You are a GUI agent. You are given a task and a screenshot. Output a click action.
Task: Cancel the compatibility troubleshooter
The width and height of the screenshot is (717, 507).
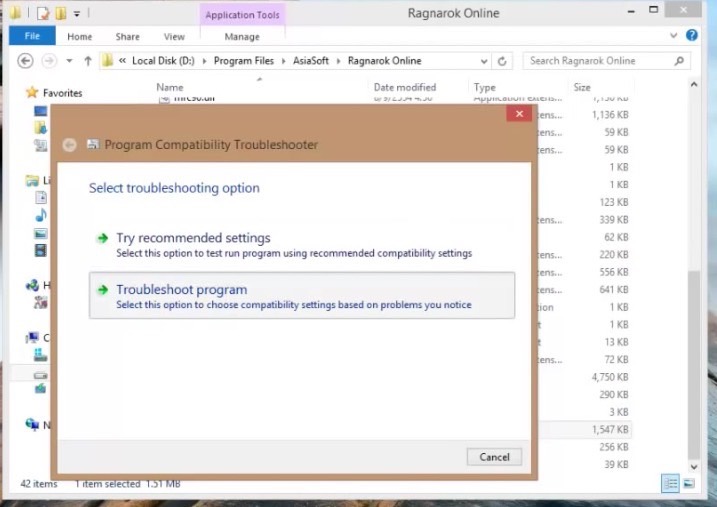click(x=494, y=457)
